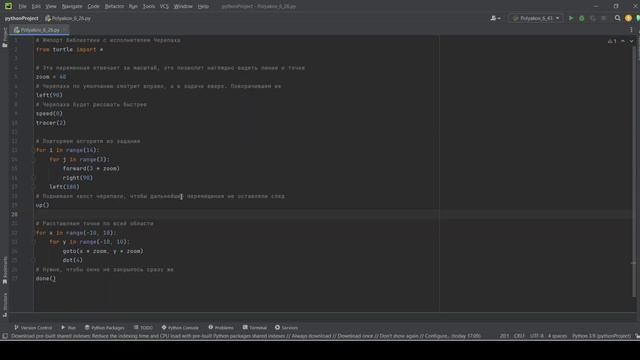
Task: Open the Help menu
Action: pyautogui.click(x=203, y=6)
